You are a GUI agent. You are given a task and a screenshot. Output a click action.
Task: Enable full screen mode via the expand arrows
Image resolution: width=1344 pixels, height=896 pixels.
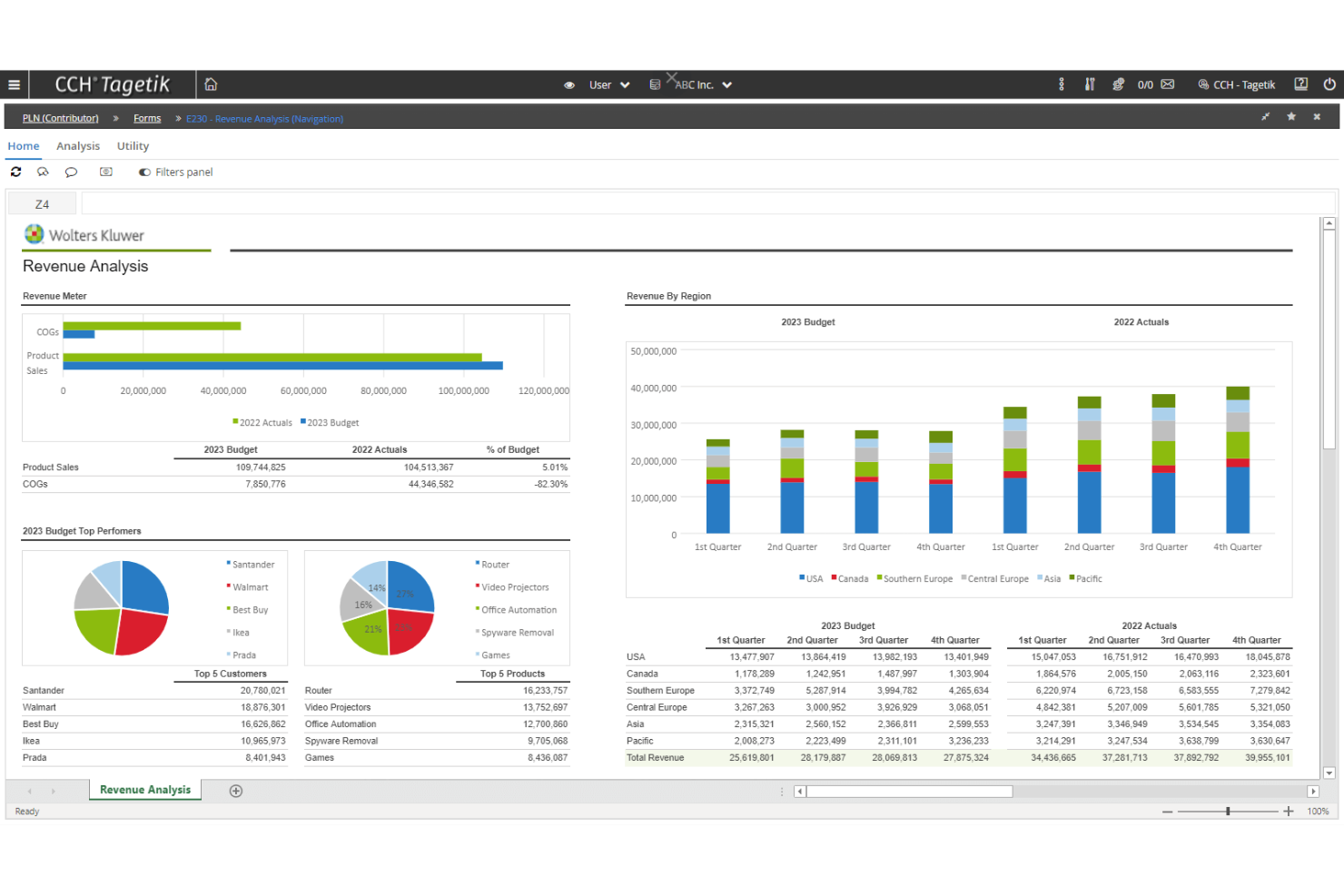coord(1265,117)
